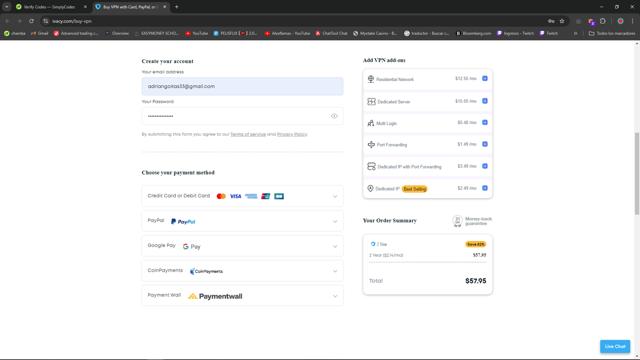Add the Best Selling Dedicated IP add-on

pyautogui.click(x=484, y=188)
